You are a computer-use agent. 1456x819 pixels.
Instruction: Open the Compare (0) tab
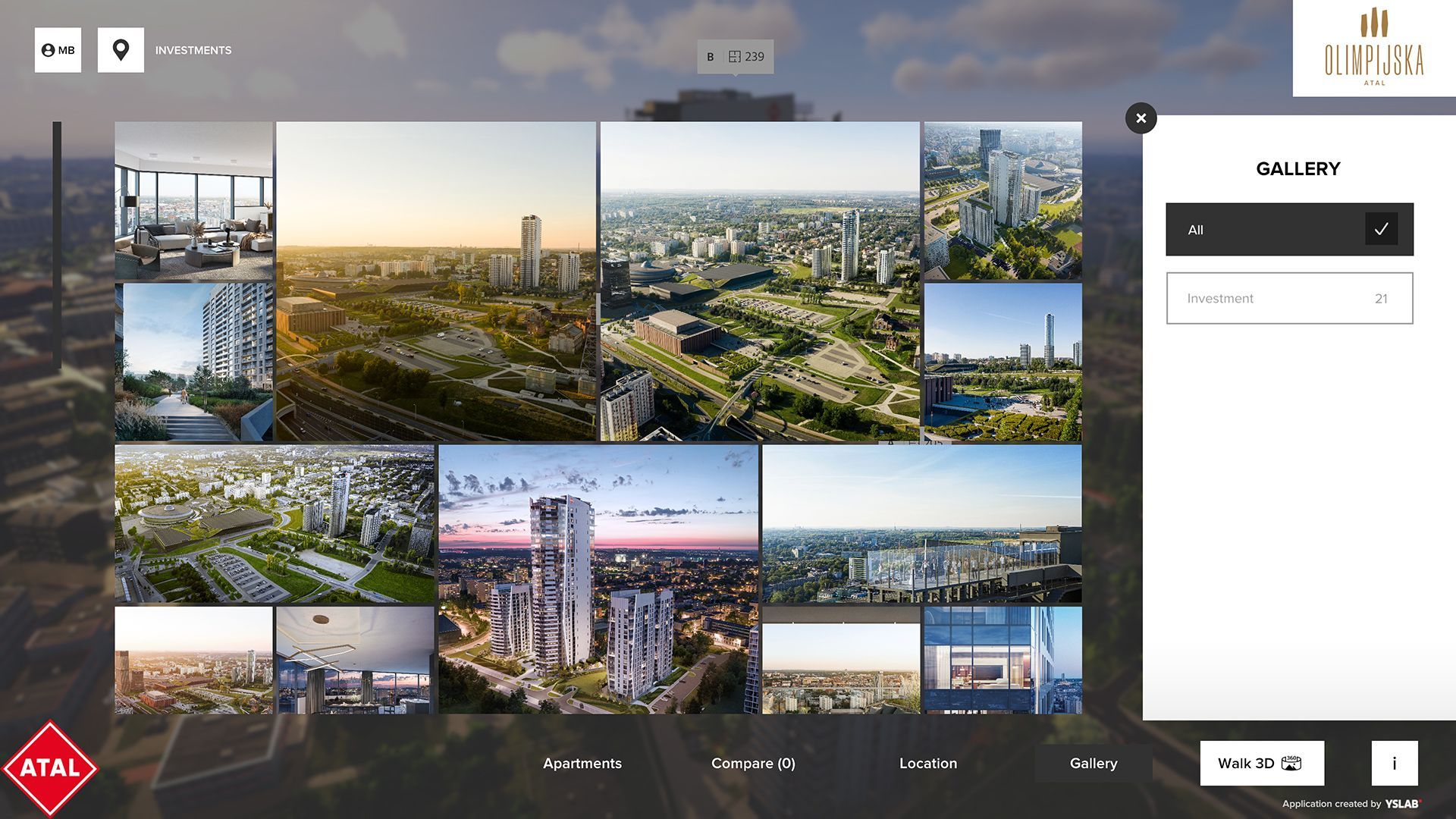[753, 764]
